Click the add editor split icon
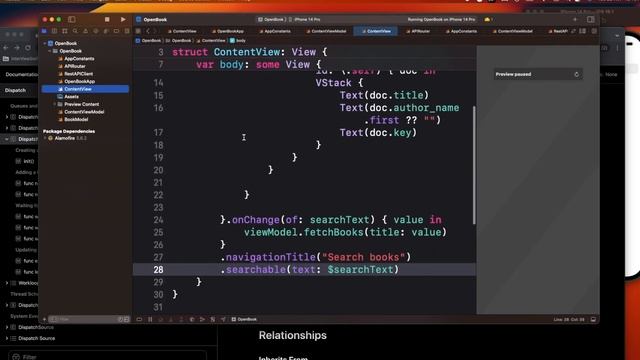 click(594, 31)
